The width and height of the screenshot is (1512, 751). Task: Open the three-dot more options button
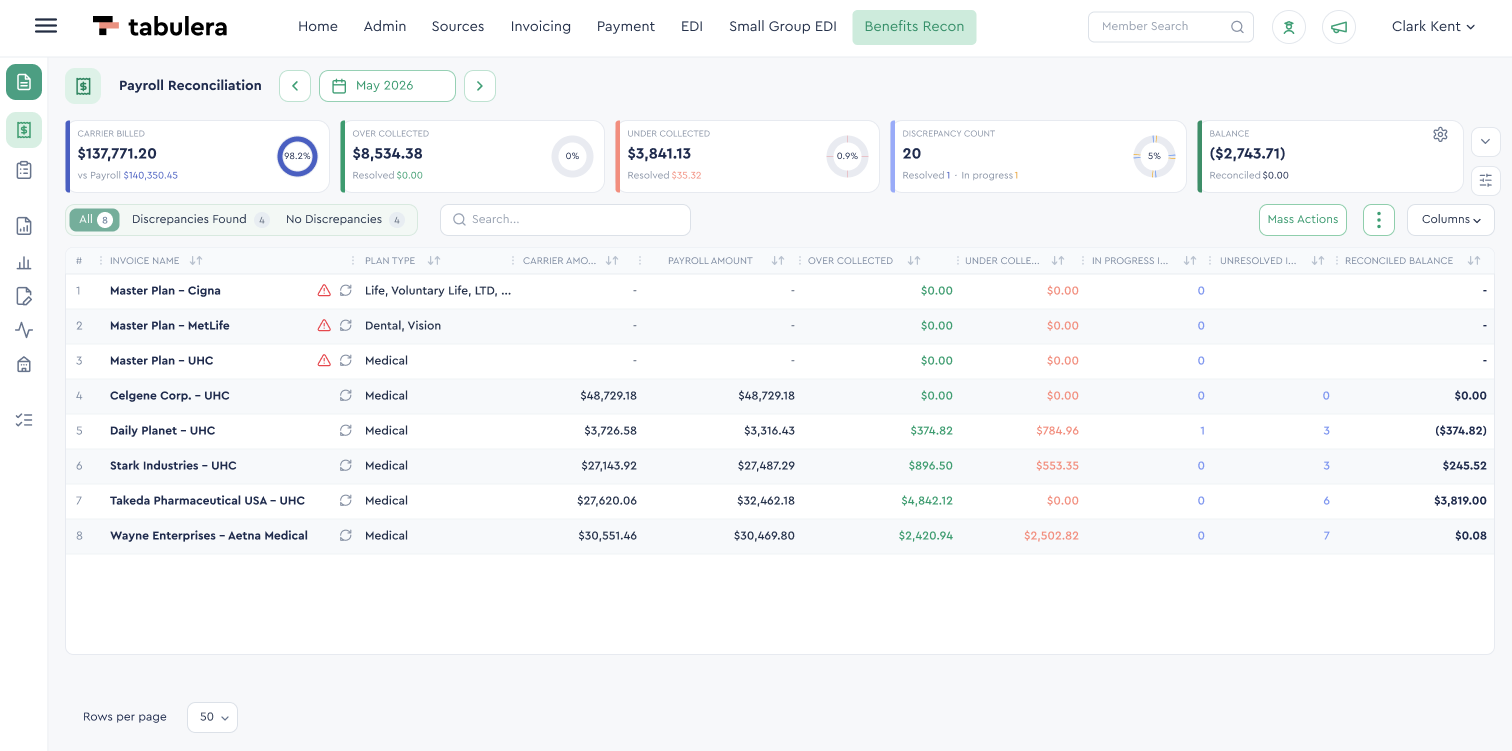coord(1379,220)
